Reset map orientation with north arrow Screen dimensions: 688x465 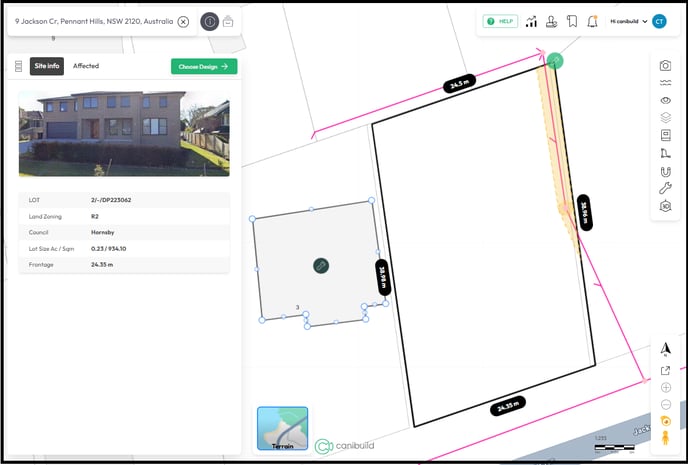(665, 349)
